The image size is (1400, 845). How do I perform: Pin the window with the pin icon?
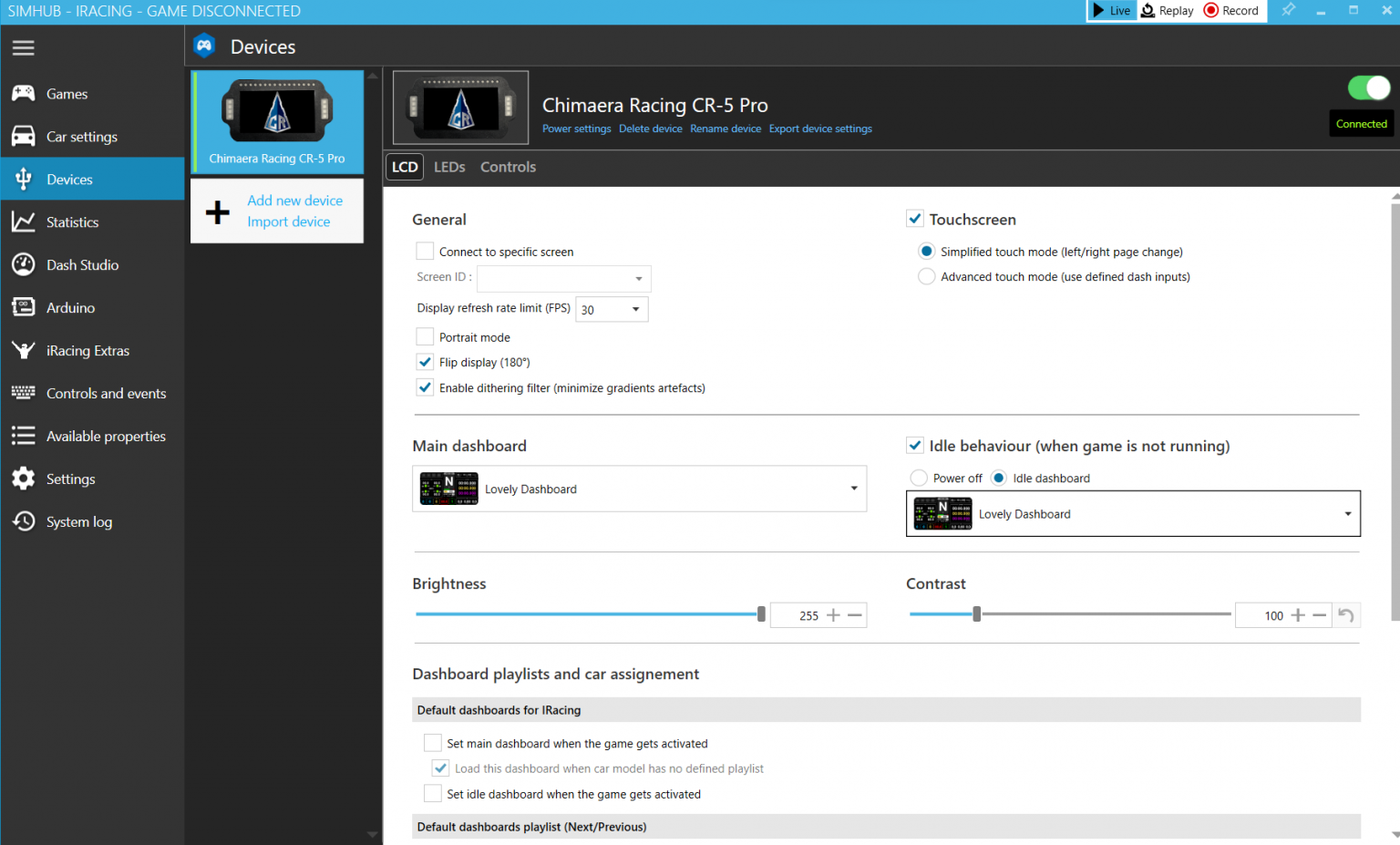click(1288, 10)
